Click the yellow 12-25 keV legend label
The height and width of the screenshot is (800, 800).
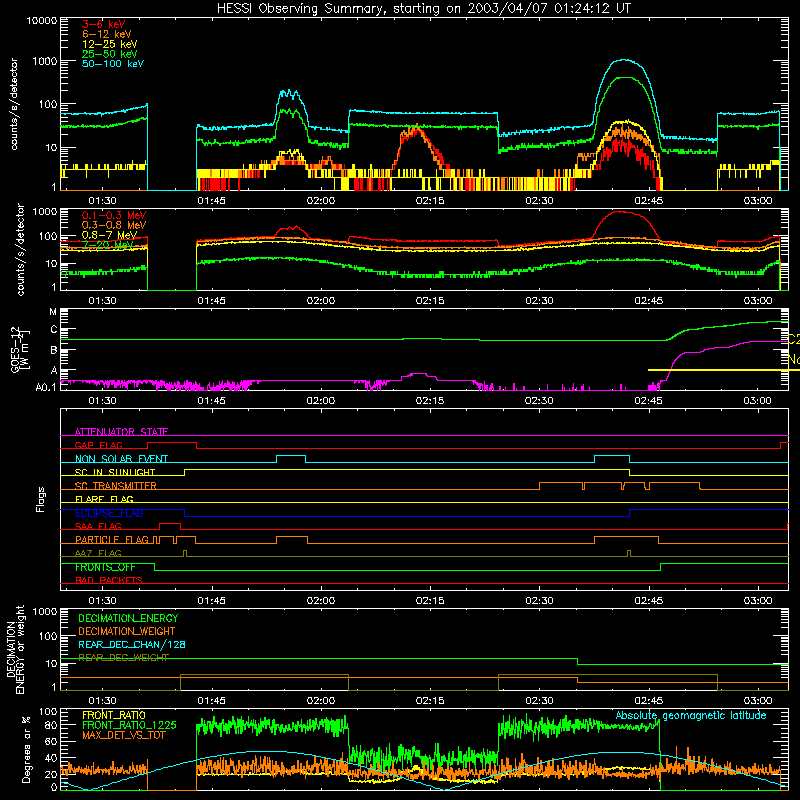110,44
